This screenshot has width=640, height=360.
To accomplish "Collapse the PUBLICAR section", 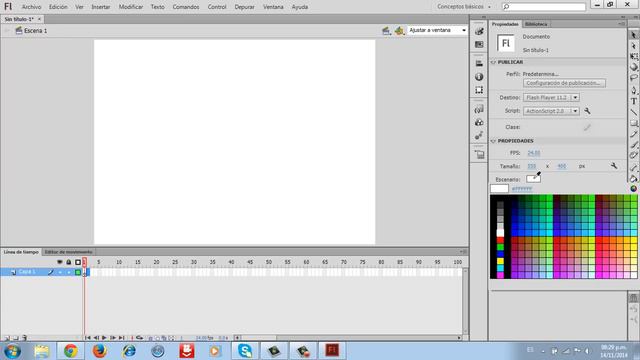I will tap(493, 62).
